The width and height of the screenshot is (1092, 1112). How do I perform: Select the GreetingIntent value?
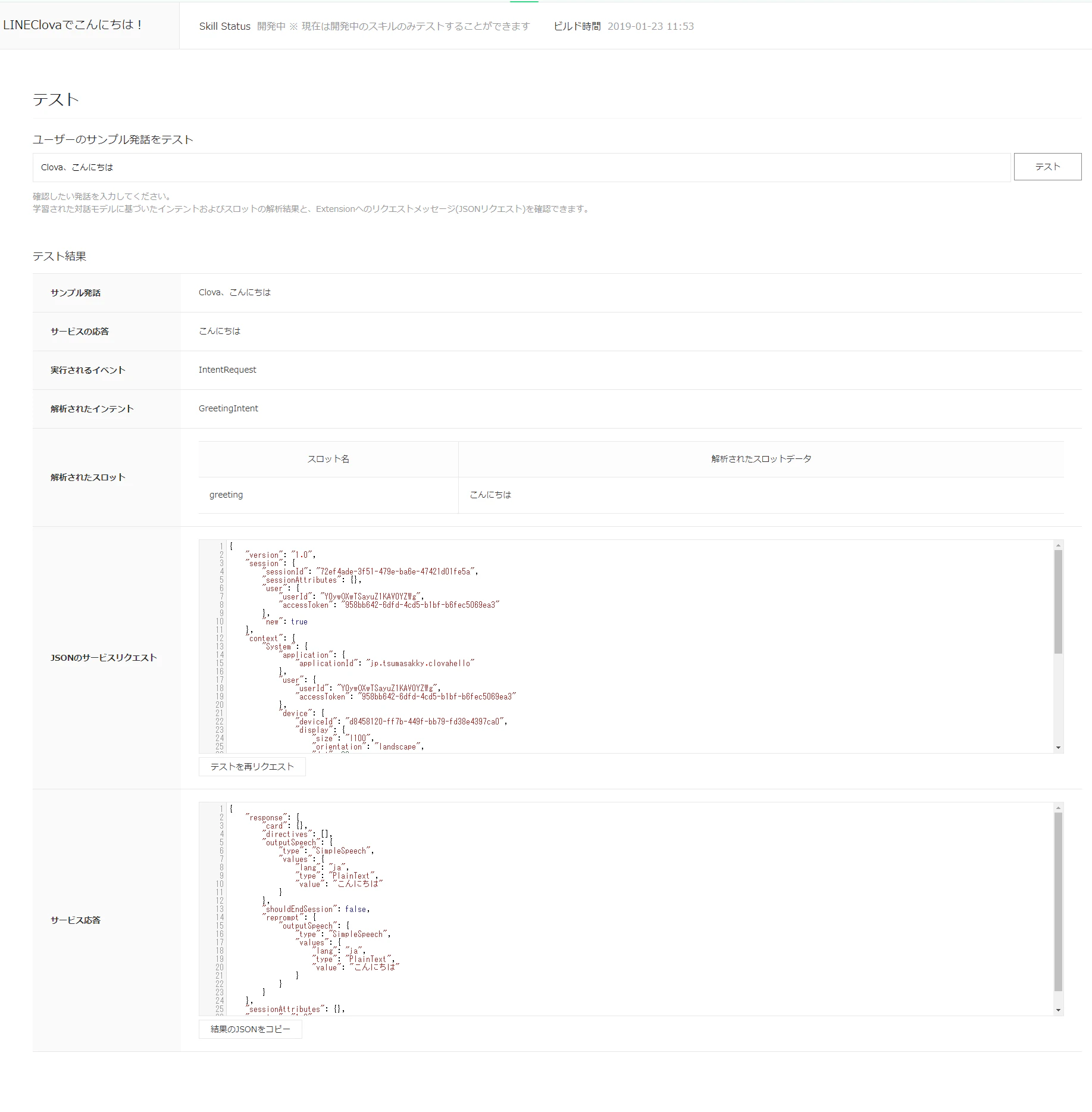click(228, 408)
